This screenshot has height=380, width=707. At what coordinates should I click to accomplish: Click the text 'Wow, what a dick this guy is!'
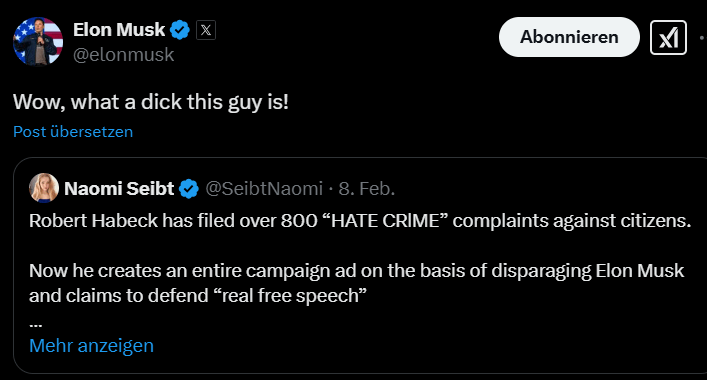(x=151, y=102)
